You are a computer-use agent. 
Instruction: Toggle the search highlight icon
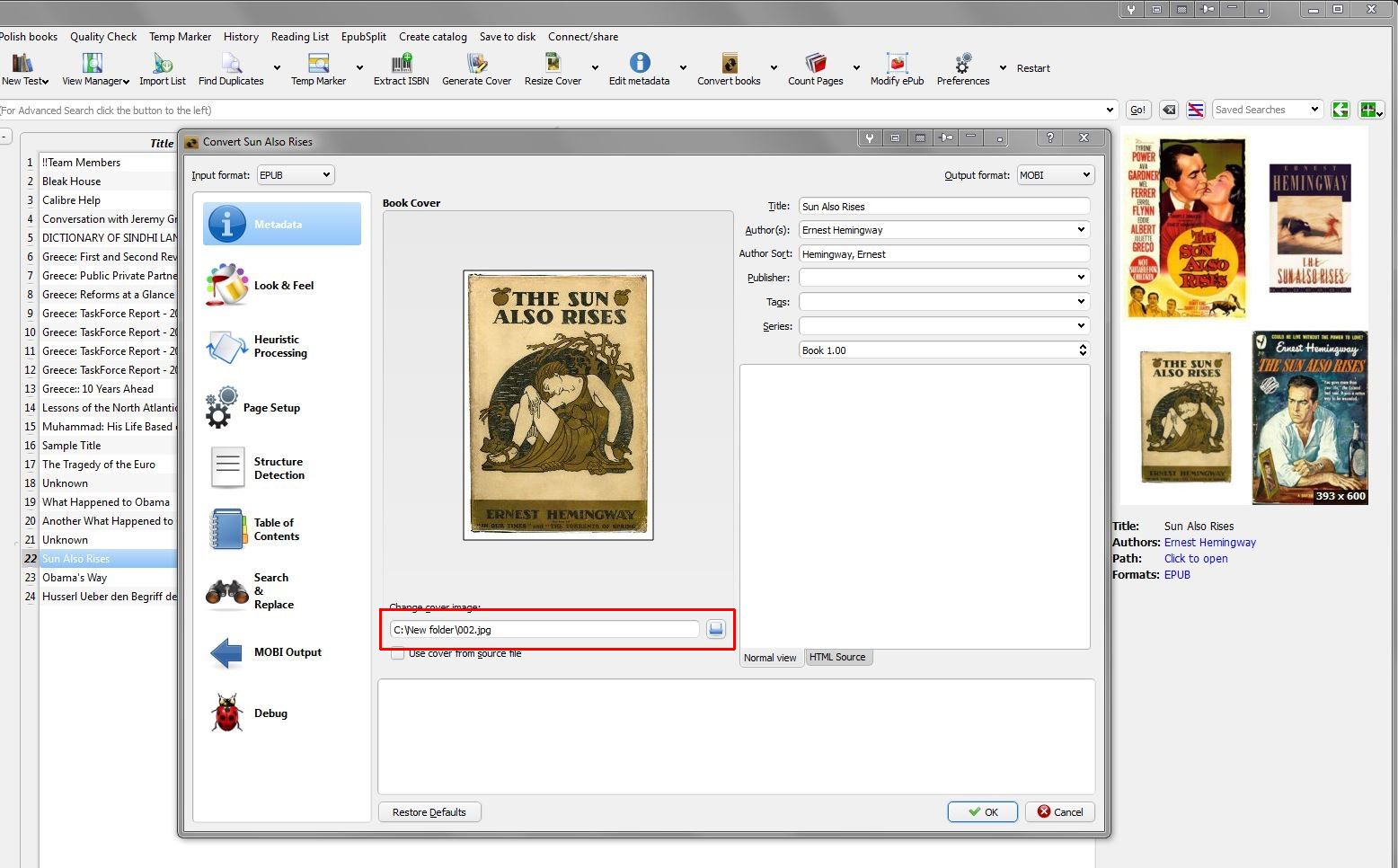coord(1196,110)
